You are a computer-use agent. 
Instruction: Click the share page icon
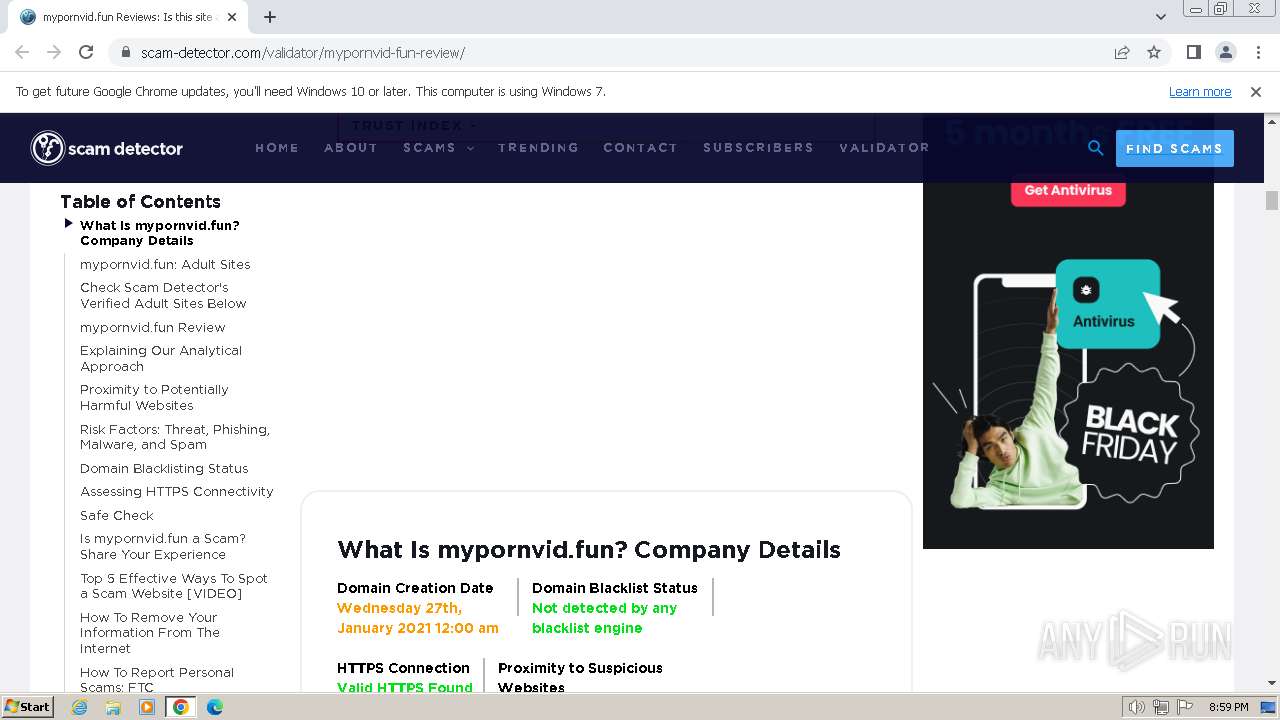click(x=1122, y=52)
